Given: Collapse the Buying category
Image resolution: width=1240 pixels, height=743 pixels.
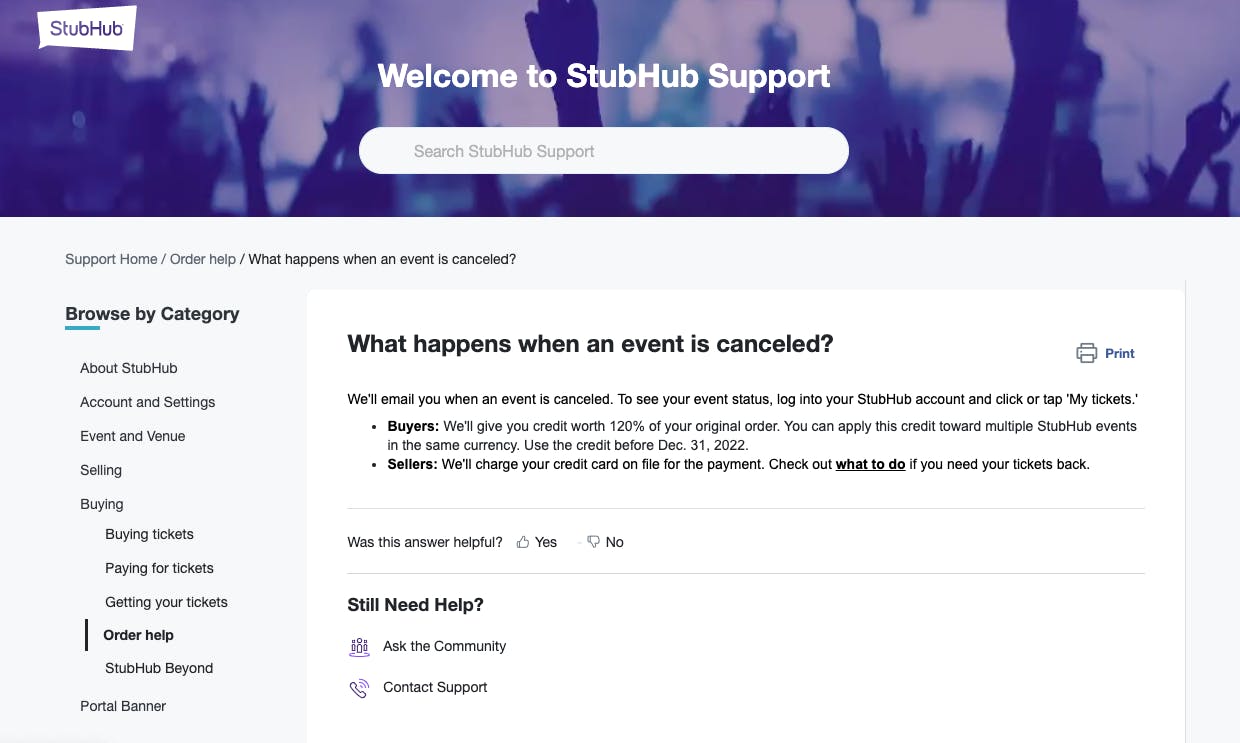Looking at the screenshot, I should [x=102, y=504].
